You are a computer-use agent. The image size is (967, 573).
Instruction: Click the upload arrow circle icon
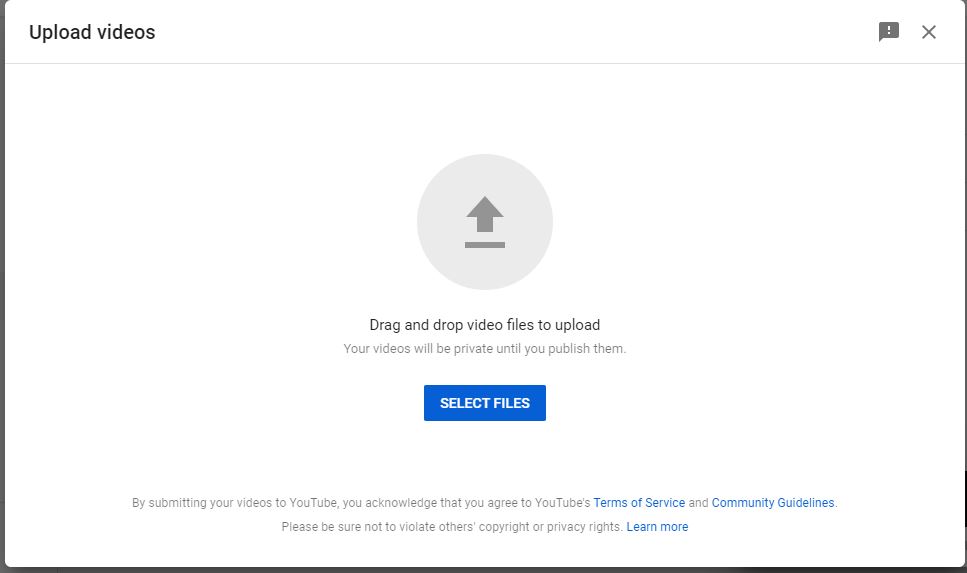click(485, 222)
